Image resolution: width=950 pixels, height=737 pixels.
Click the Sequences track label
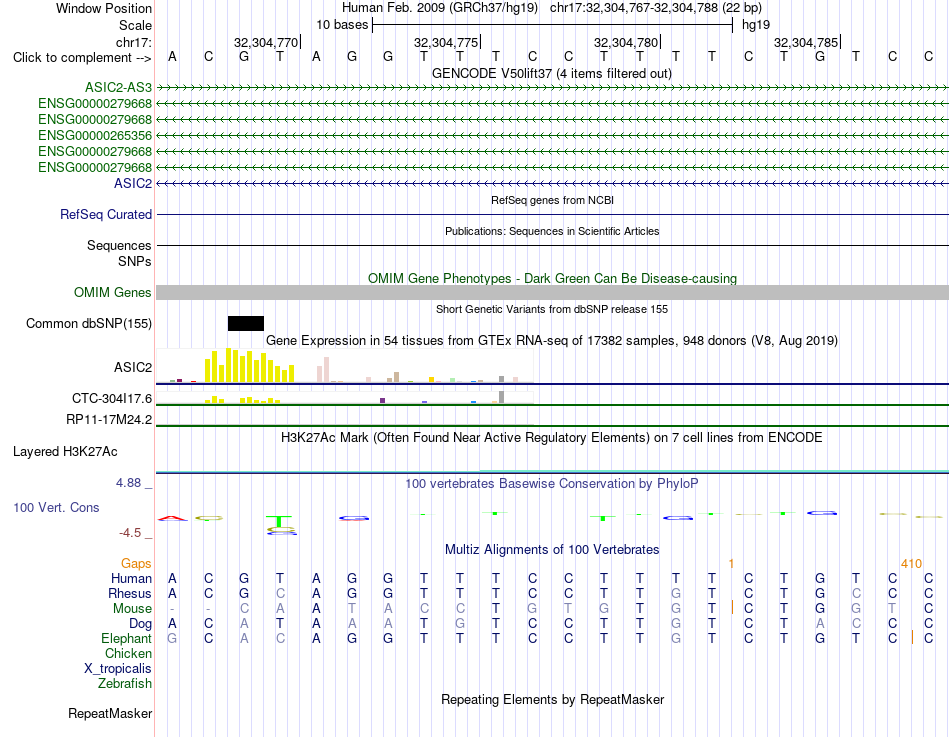coord(119,245)
